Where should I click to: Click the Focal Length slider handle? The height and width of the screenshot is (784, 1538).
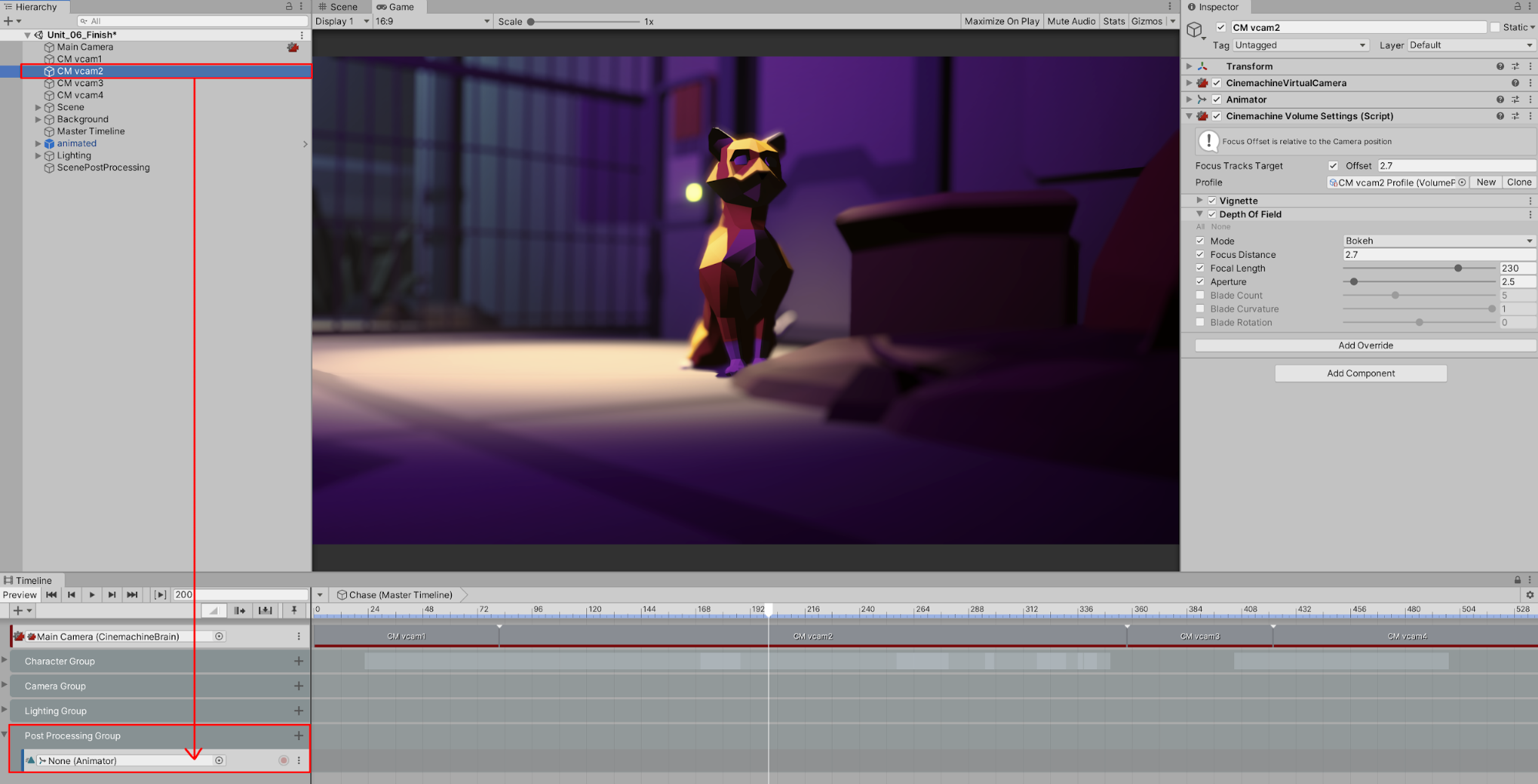click(1458, 269)
